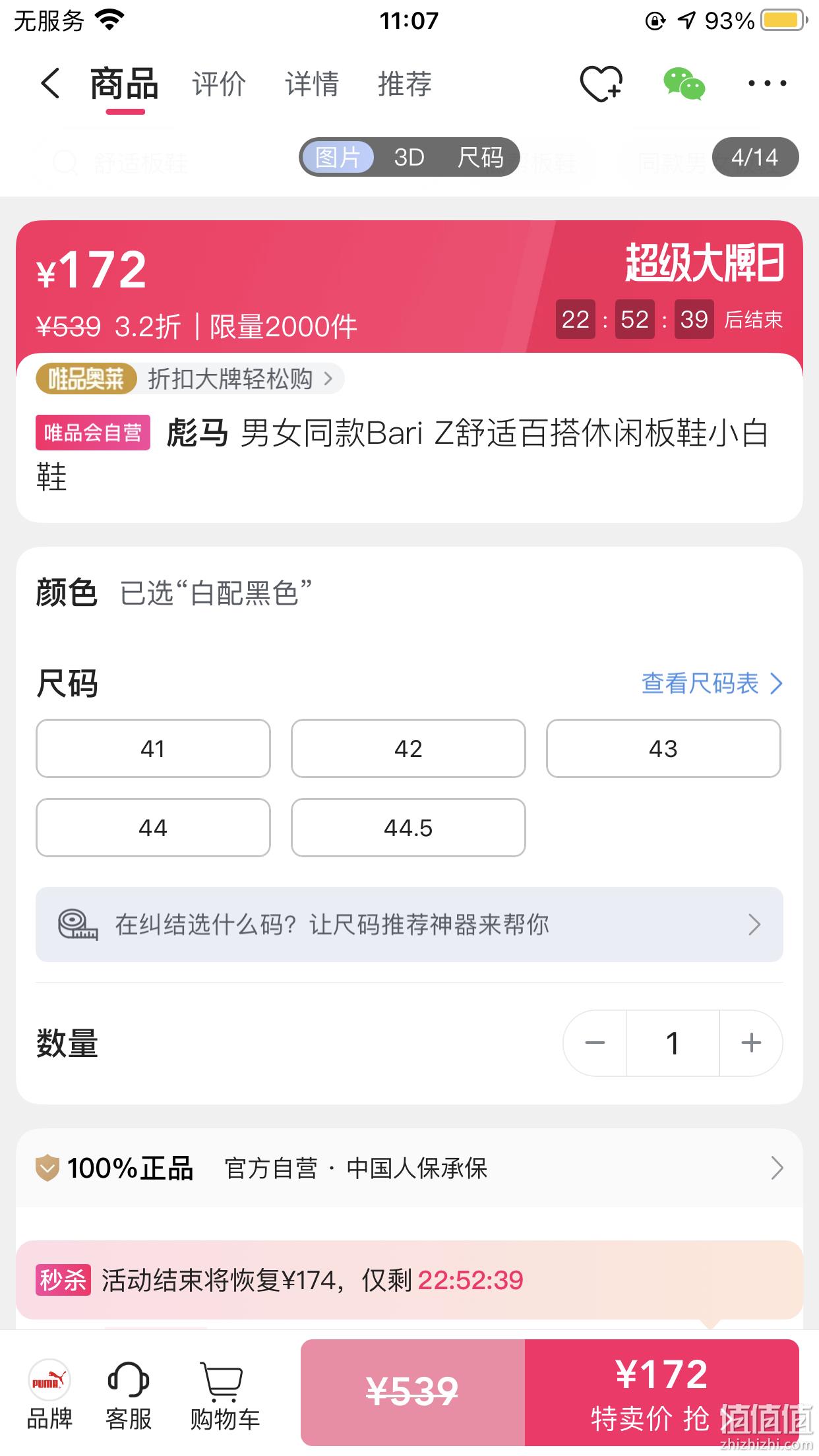The image size is (819, 1456).
Task: Select size 43
Action: 663,748
